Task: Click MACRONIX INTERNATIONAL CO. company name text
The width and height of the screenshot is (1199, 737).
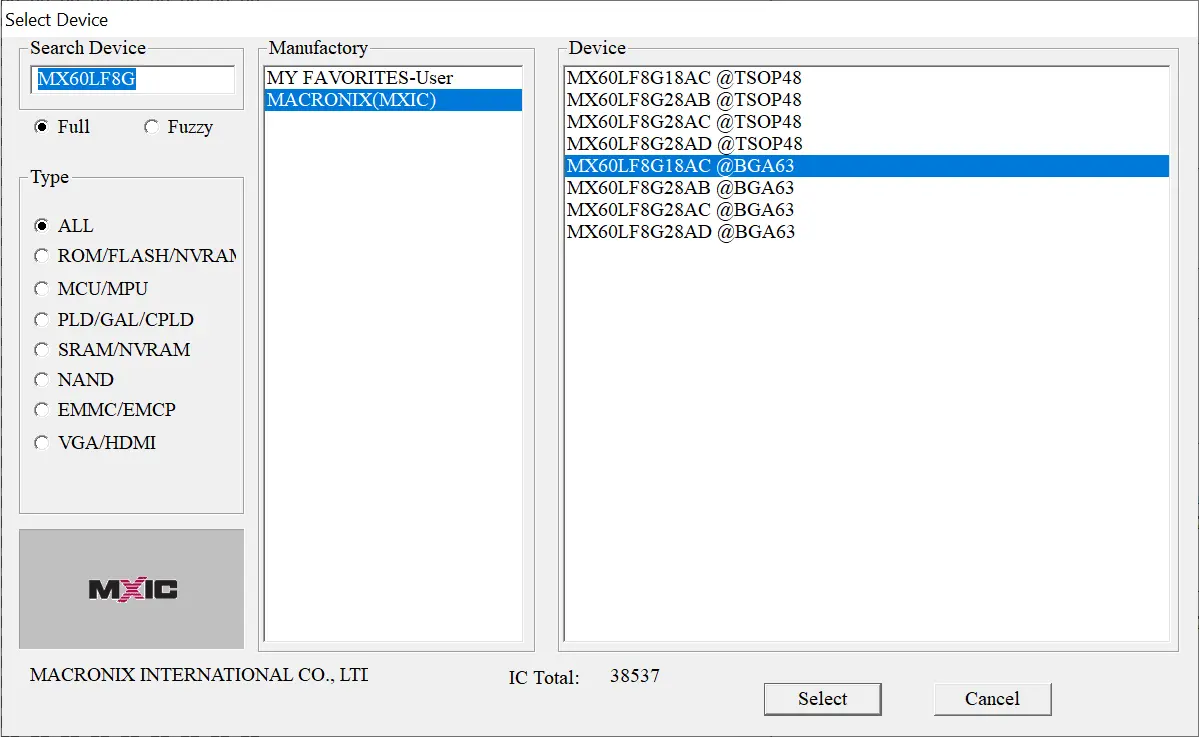Action: pyautogui.click(x=199, y=674)
